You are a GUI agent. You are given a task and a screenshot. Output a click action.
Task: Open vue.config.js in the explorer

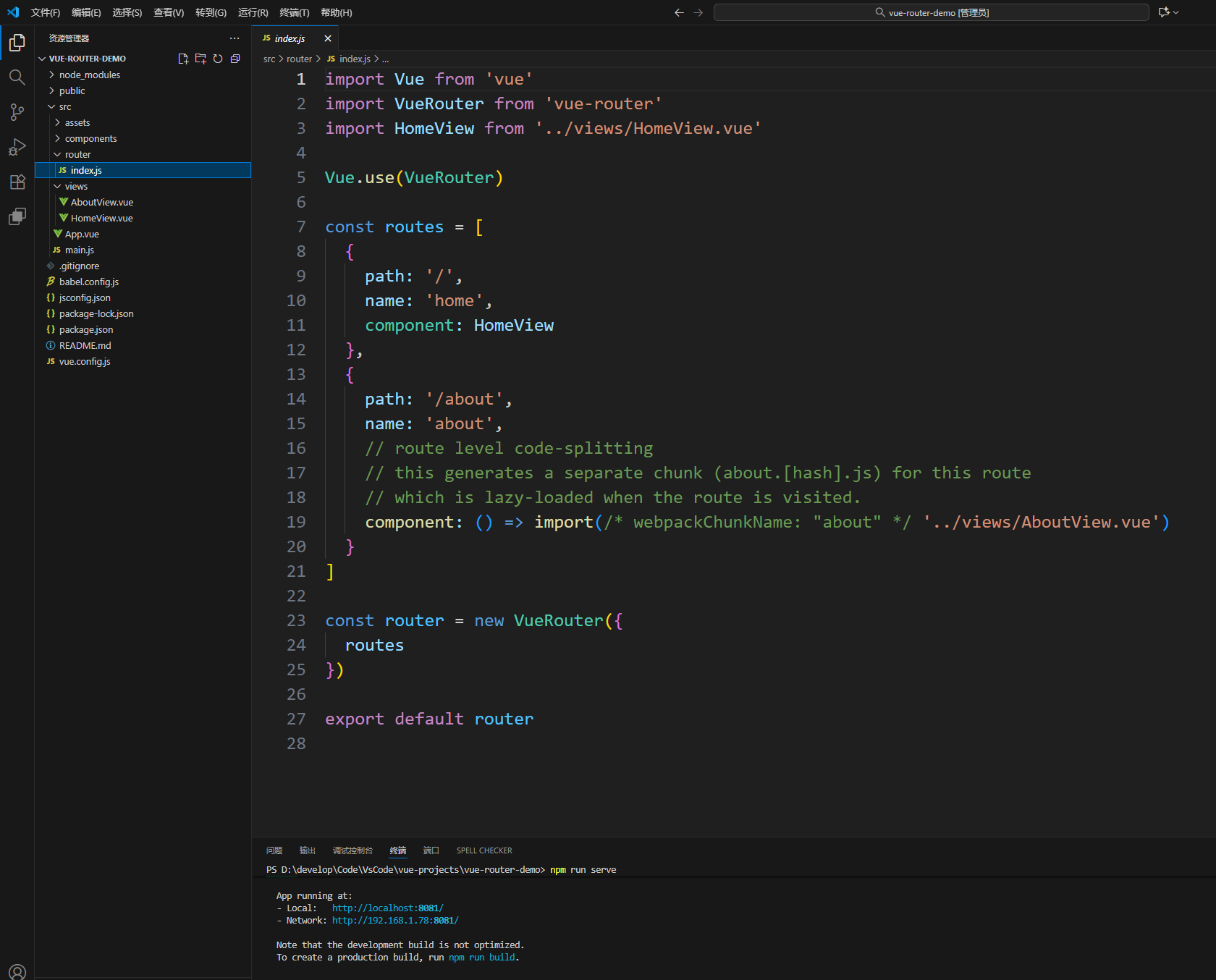(x=85, y=361)
